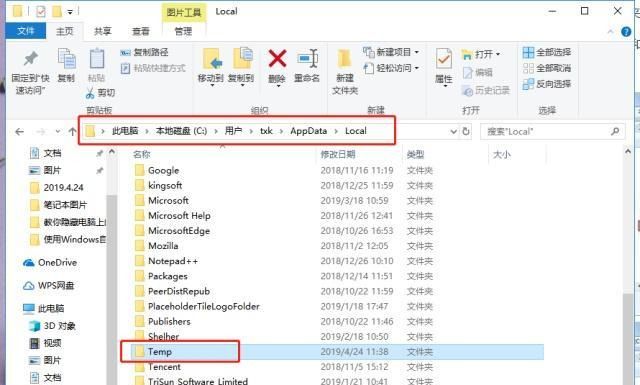Select 此电脑 in the navigation pane
This screenshot has width=640, height=385.
44,308
